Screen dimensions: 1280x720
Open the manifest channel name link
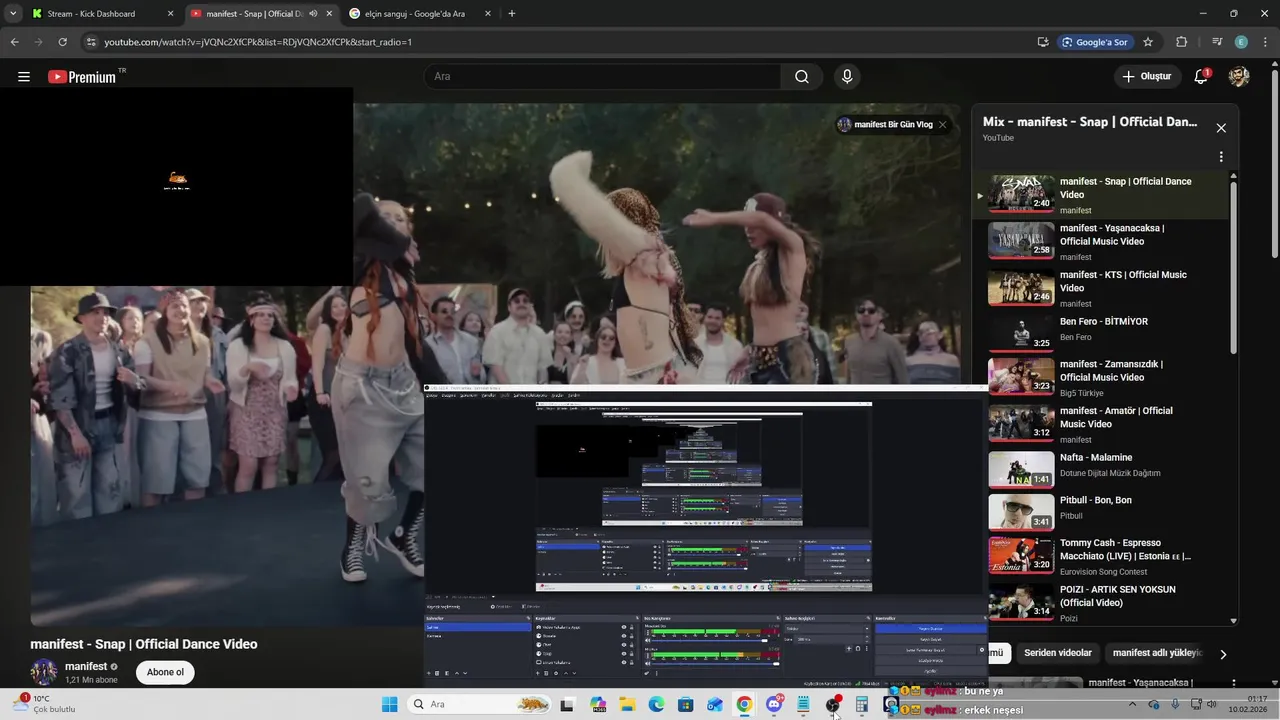pyautogui.click(x=86, y=666)
